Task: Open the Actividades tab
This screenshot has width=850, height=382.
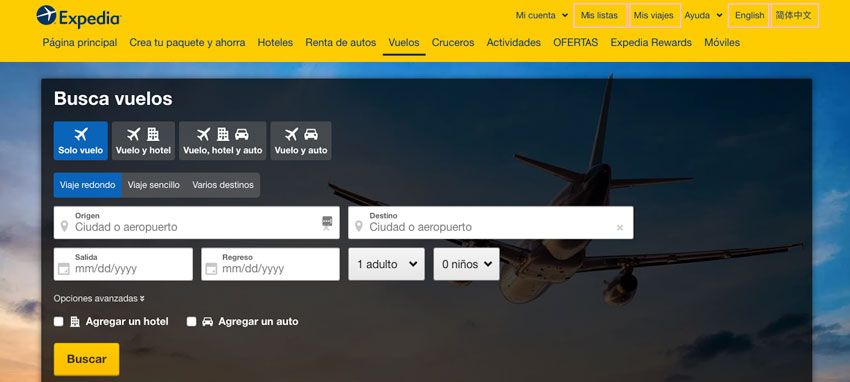Action: (513, 42)
